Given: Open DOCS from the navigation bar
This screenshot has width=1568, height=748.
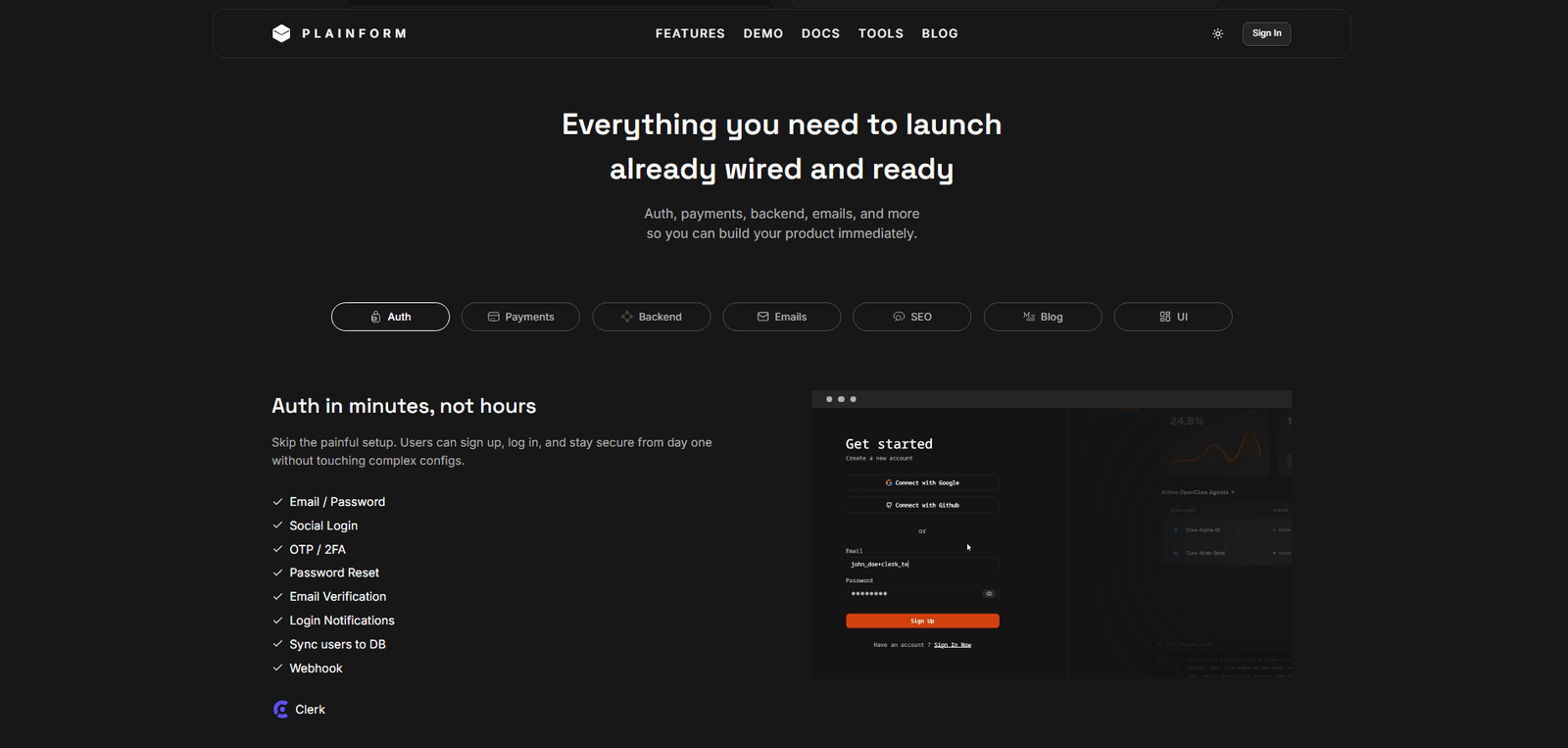Looking at the screenshot, I should click(820, 33).
